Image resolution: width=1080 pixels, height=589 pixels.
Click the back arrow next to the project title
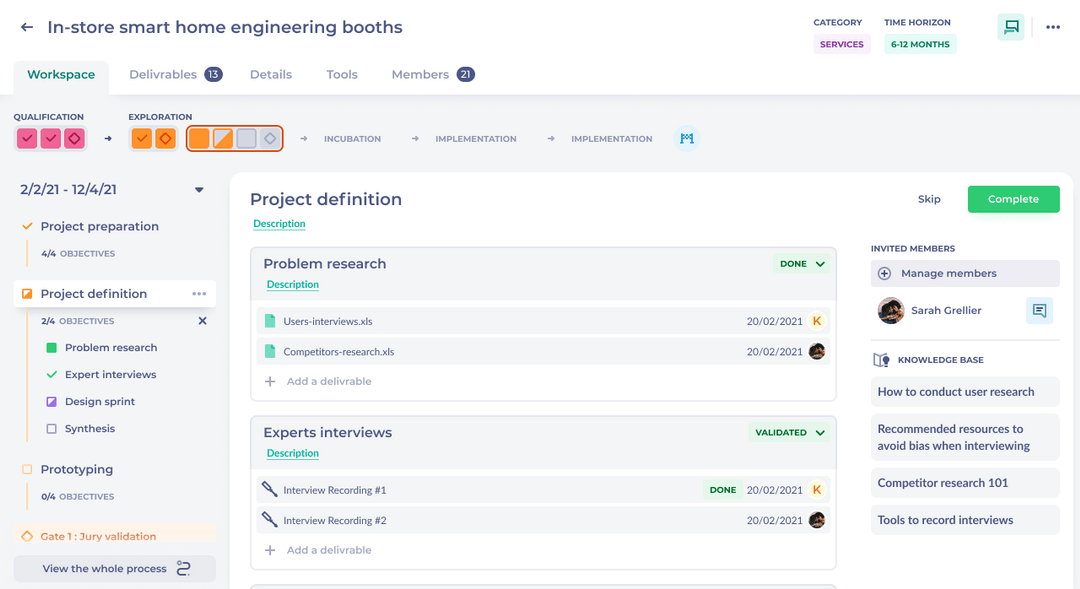(x=25, y=27)
